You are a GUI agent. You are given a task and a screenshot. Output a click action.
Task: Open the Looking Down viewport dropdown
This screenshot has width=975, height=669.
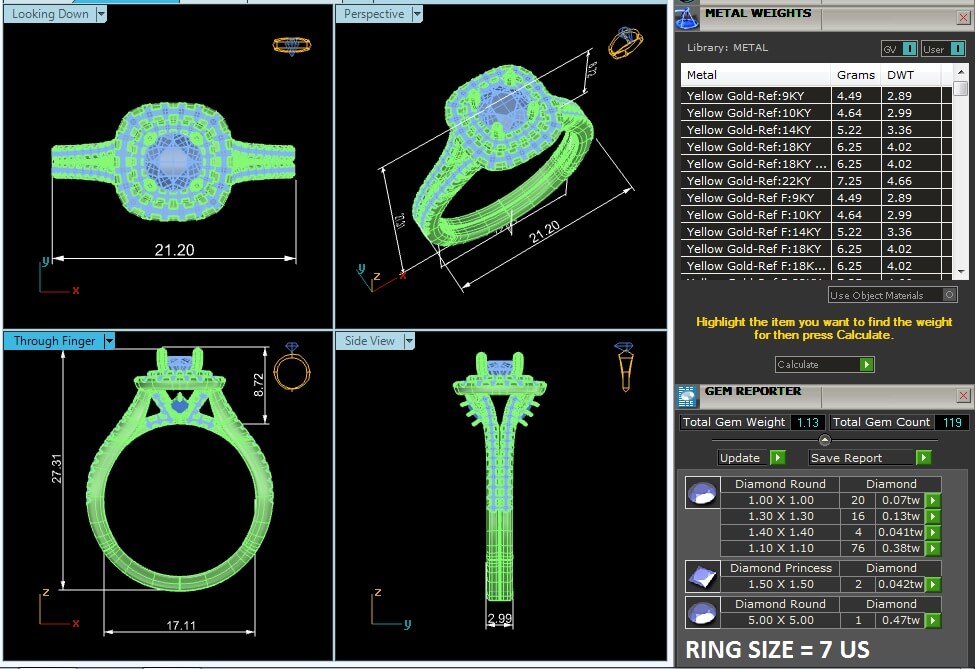point(101,14)
